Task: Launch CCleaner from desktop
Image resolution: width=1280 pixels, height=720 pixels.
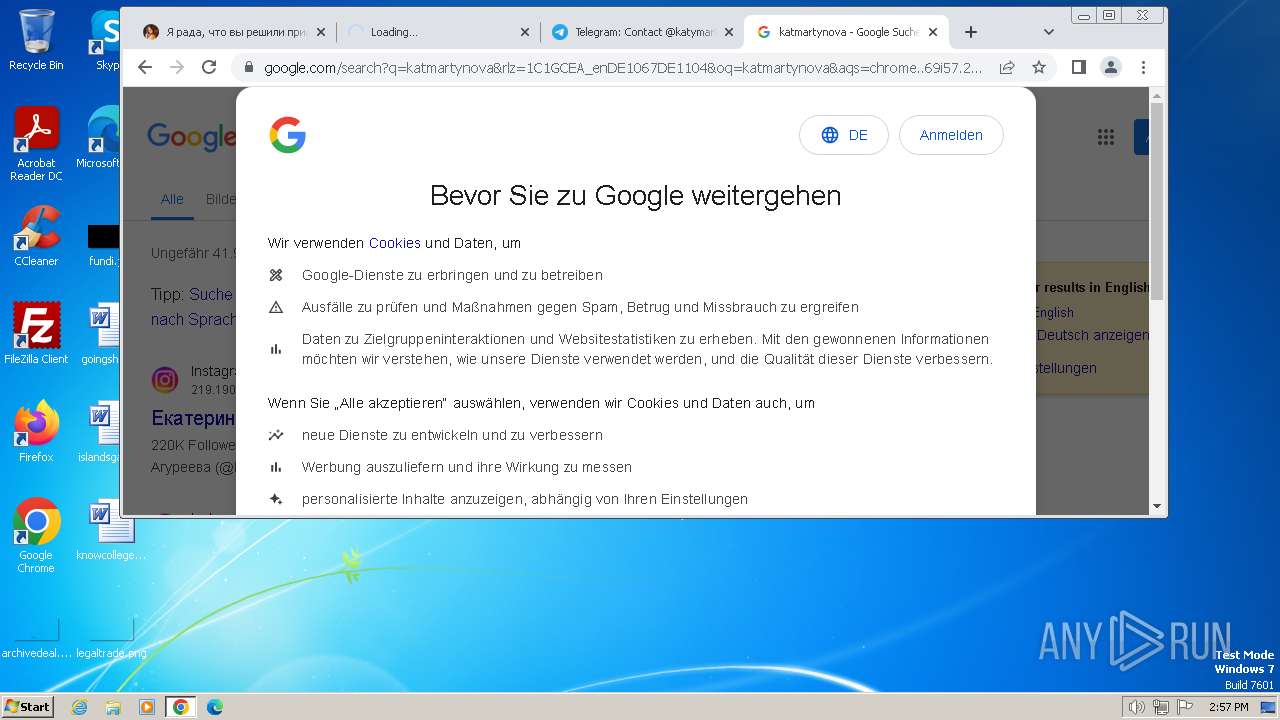Action: tap(36, 237)
